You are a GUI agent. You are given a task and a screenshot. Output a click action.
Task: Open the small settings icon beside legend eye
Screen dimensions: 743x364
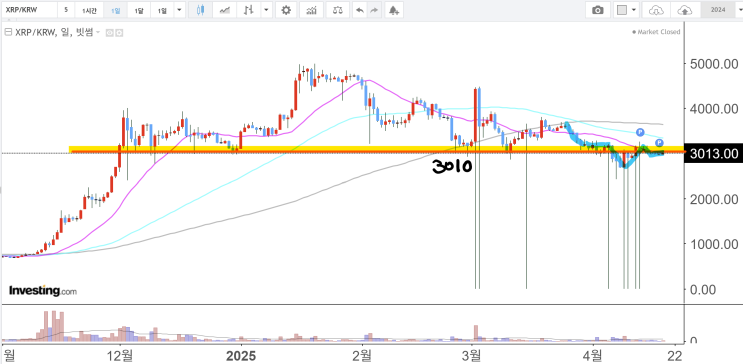click(119, 33)
